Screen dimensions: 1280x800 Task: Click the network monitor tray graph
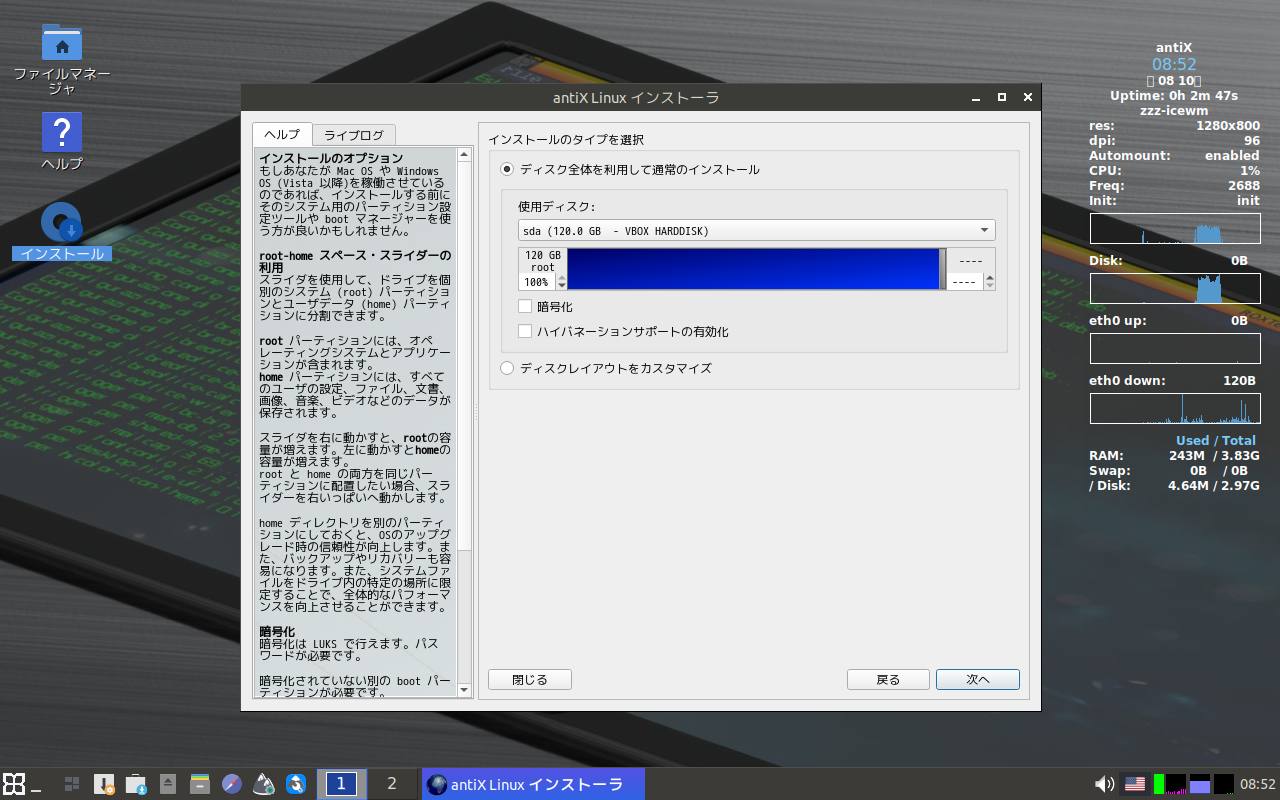1223,784
